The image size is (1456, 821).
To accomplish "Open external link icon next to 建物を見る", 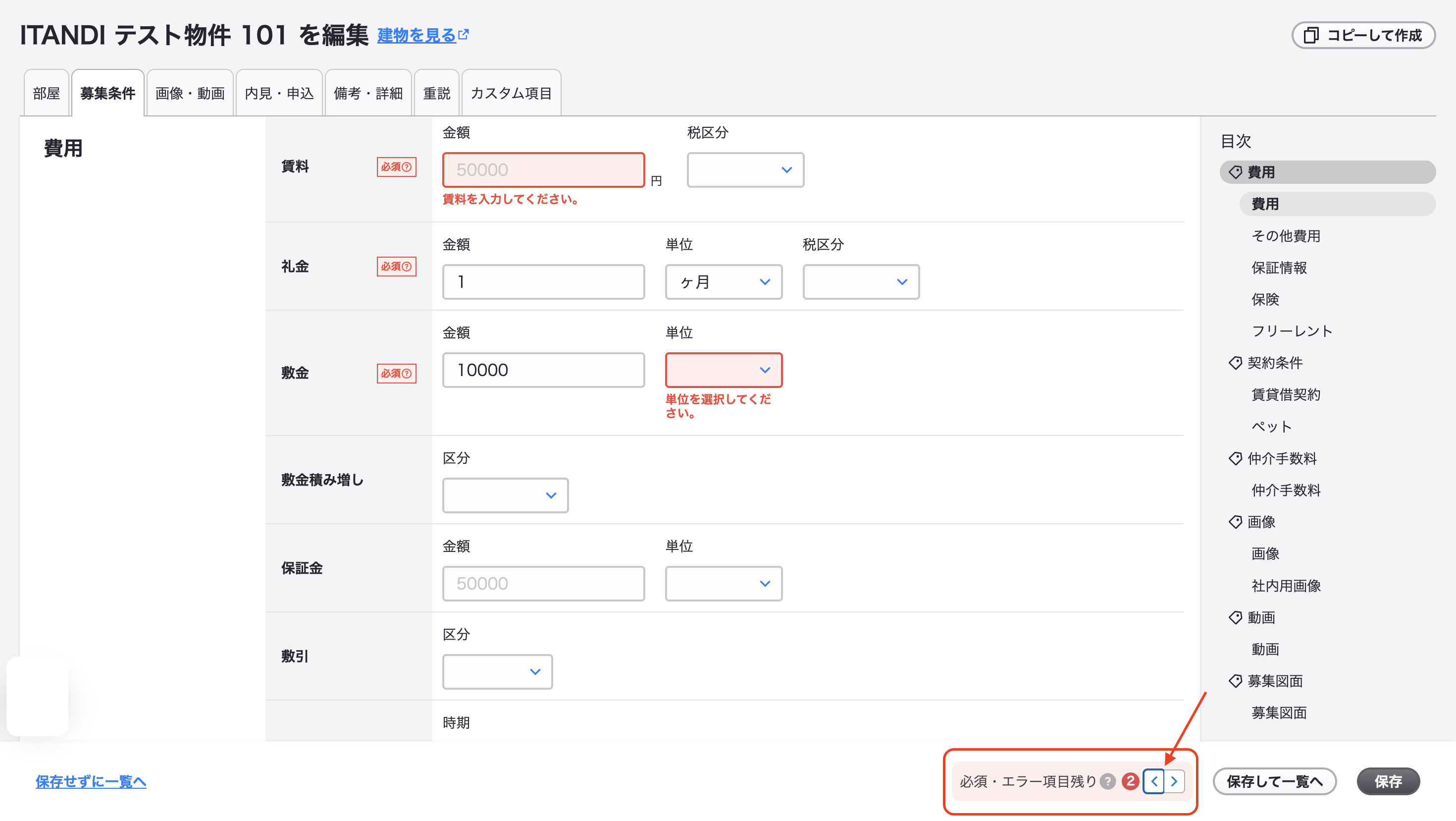I will tap(464, 35).
